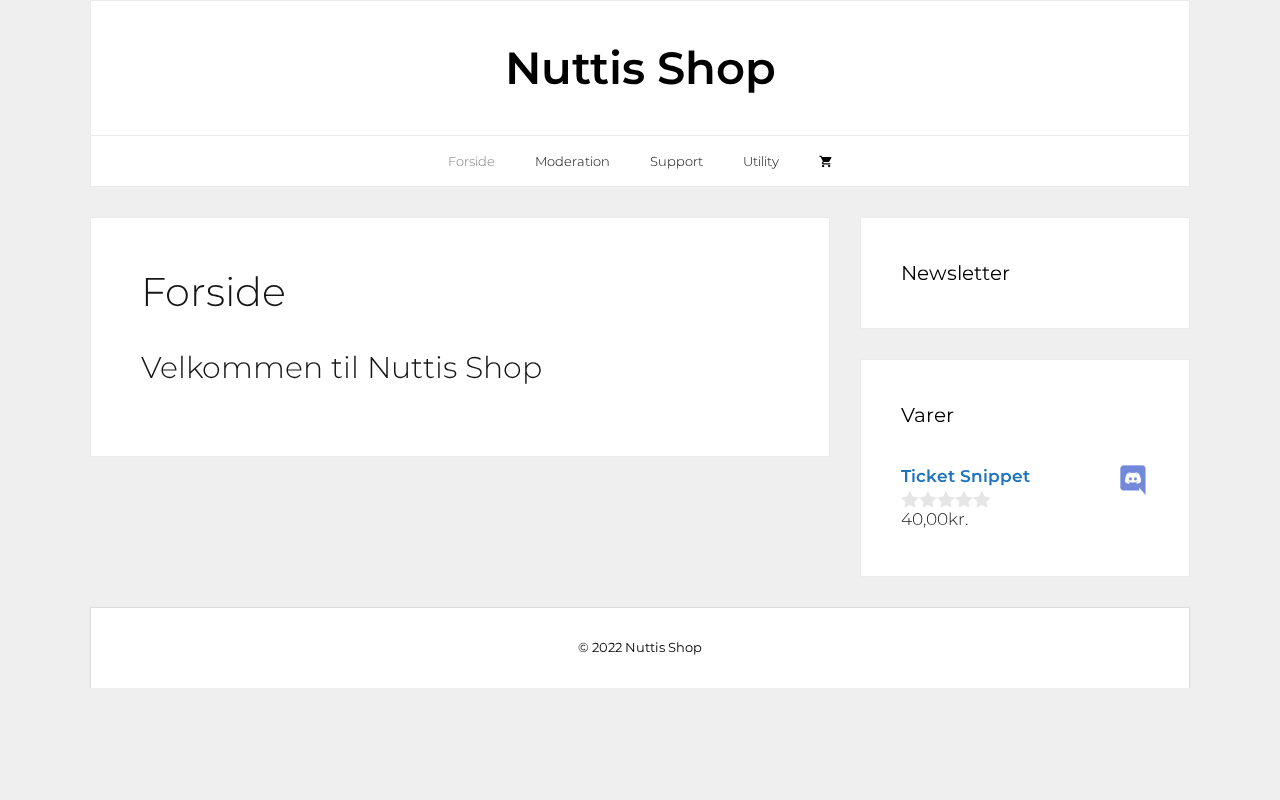Click the third rating star
This screenshot has height=800, width=1280.
[x=946, y=500]
